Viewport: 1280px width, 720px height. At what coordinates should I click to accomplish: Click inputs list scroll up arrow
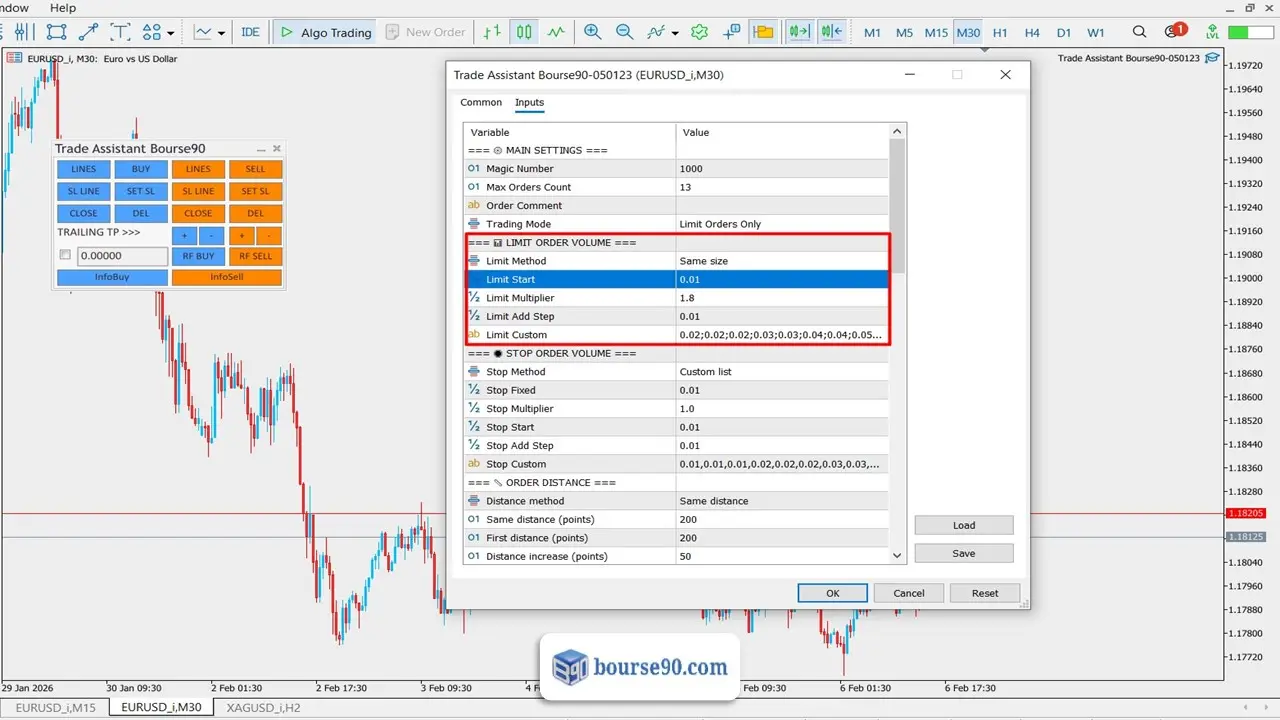point(897,131)
